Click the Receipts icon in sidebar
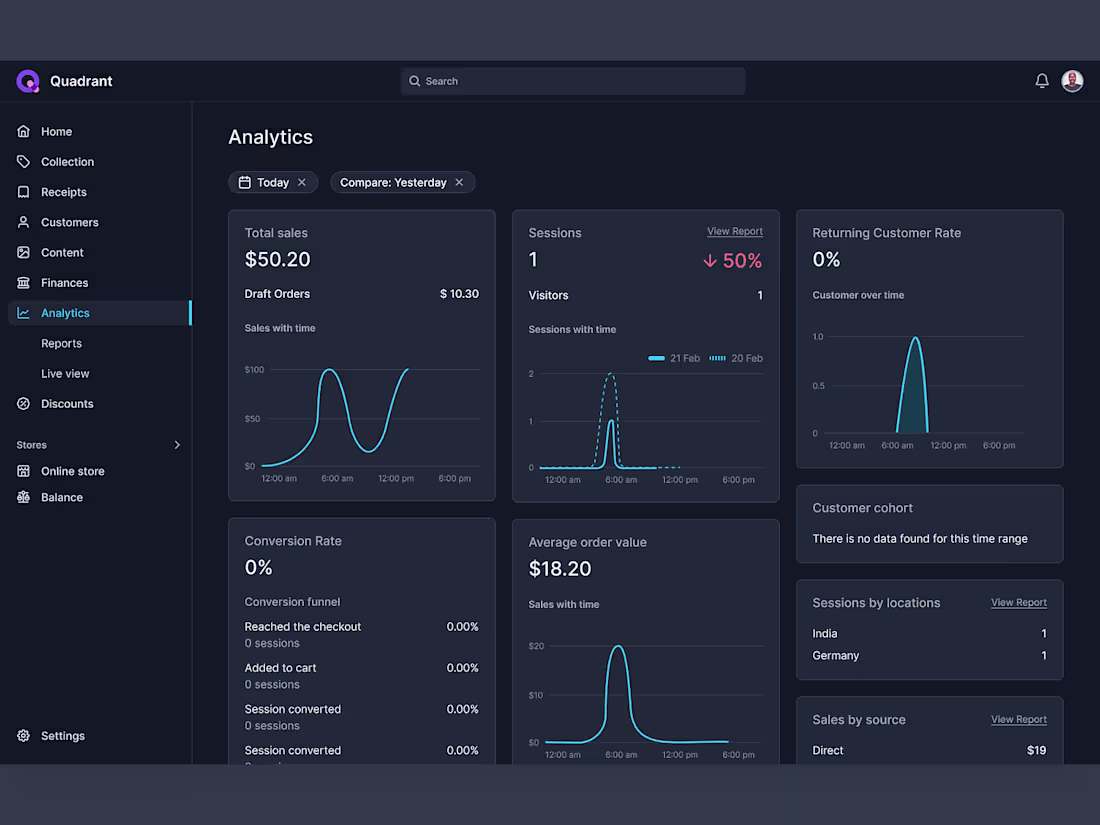The width and height of the screenshot is (1100, 825). [x=23, y=191]
